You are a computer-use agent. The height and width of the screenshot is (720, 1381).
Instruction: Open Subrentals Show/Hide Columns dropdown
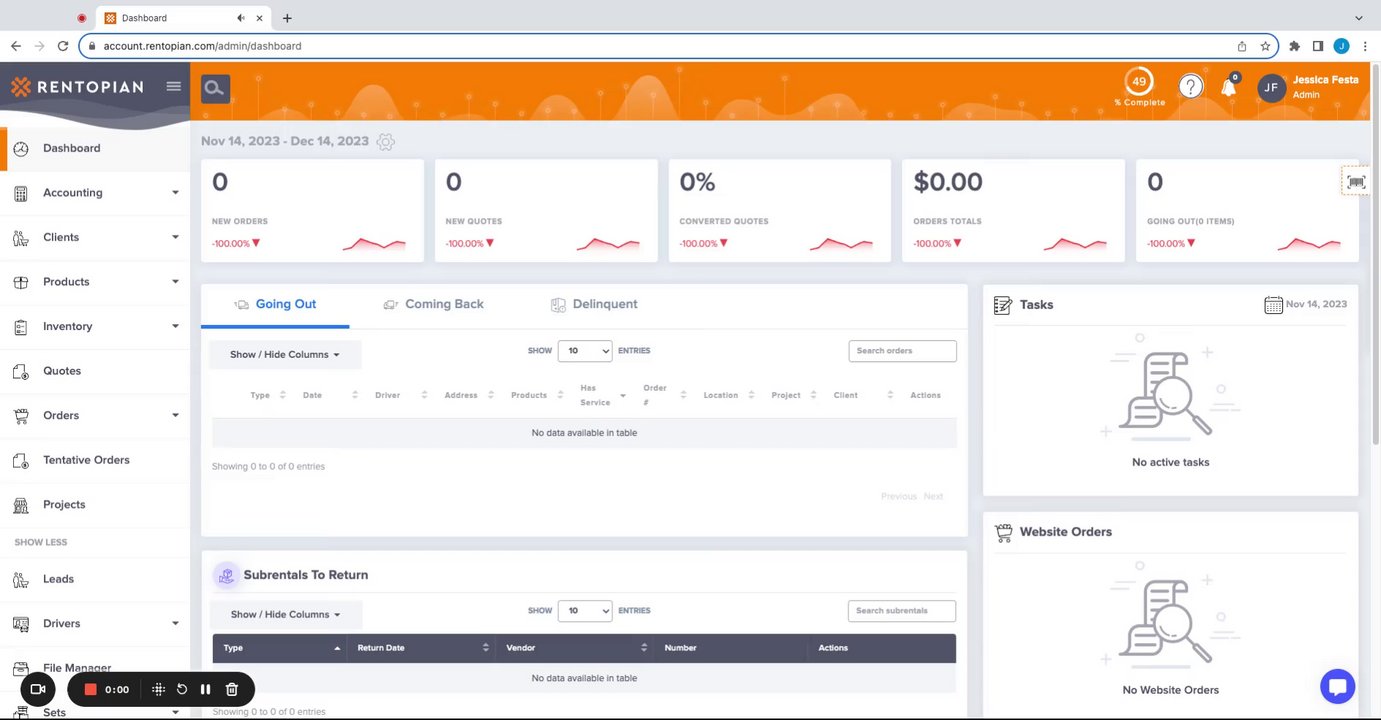pos(286,615)
